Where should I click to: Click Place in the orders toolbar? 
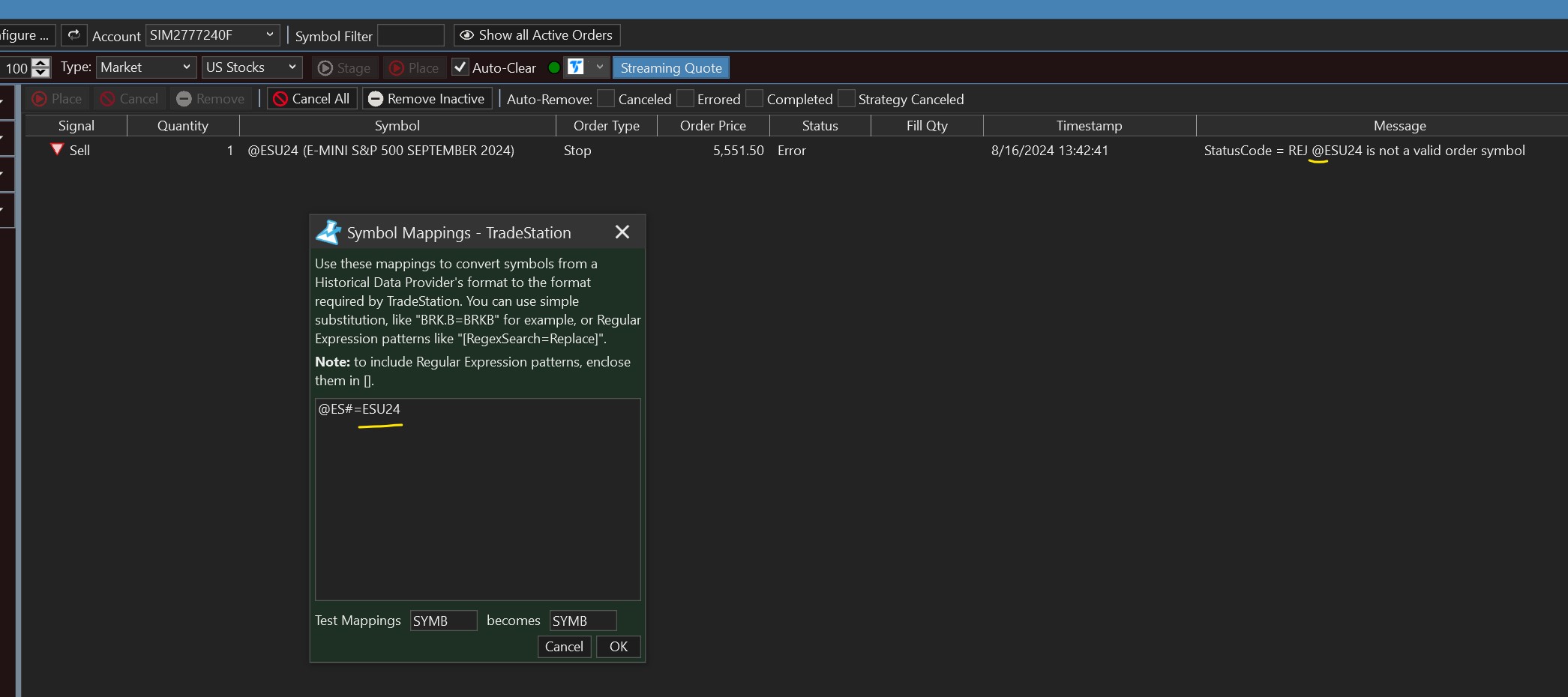[57, 99]
